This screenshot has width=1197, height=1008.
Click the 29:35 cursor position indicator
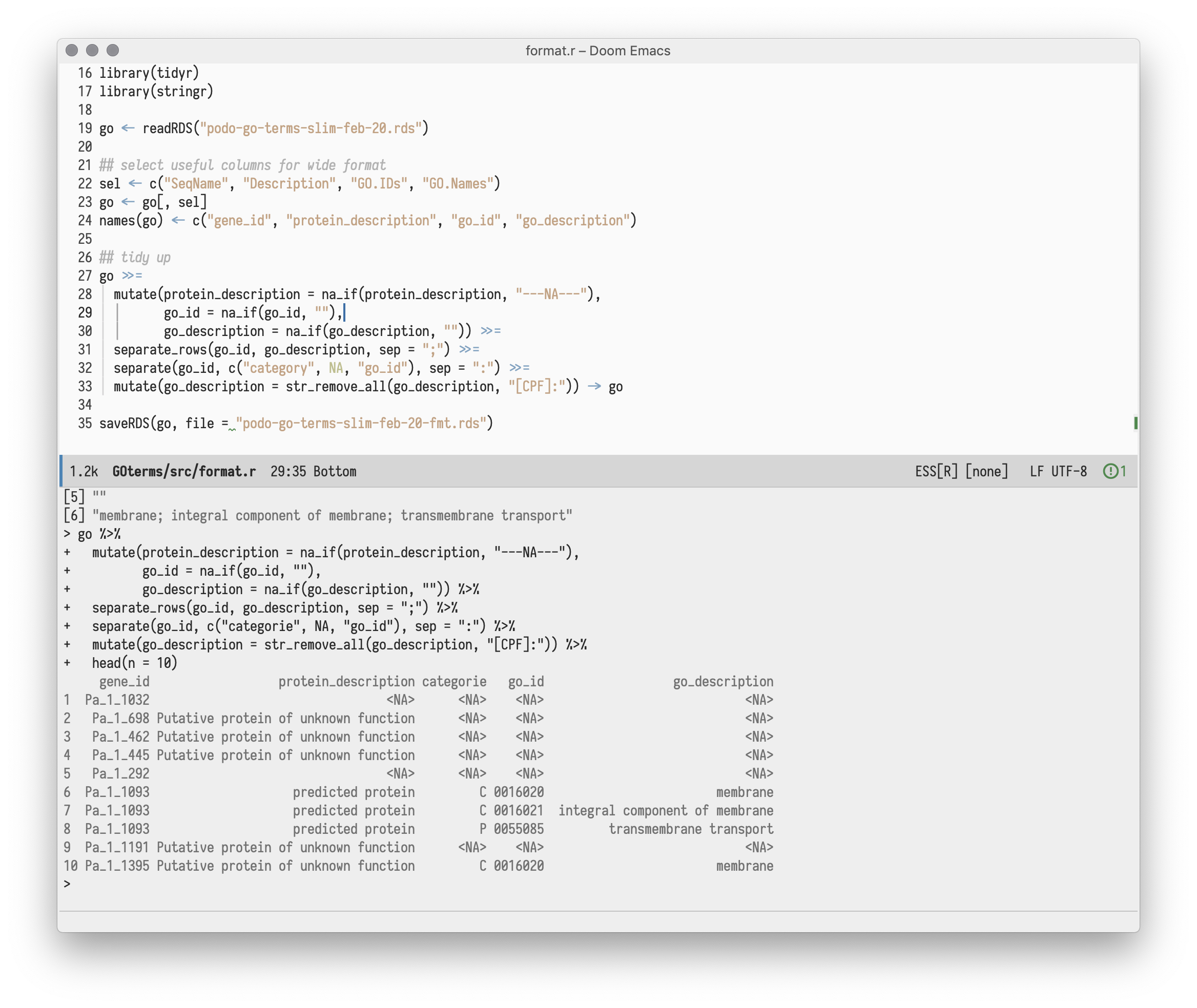288,471
